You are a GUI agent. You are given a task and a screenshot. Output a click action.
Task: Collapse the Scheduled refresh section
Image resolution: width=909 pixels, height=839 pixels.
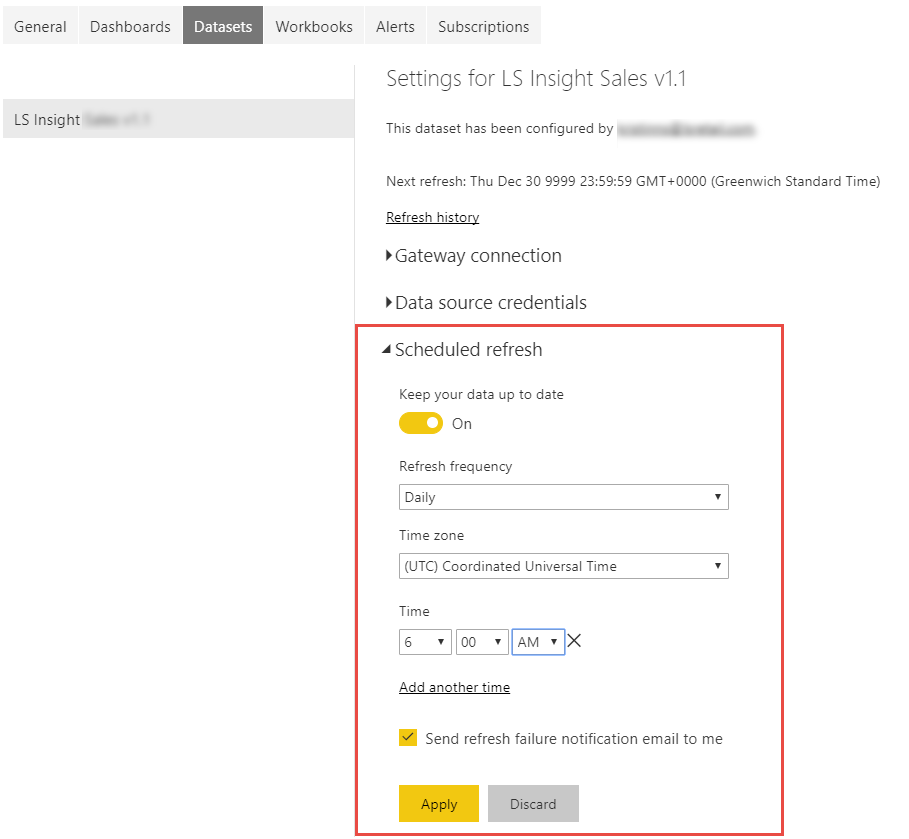tap(467, 350)
